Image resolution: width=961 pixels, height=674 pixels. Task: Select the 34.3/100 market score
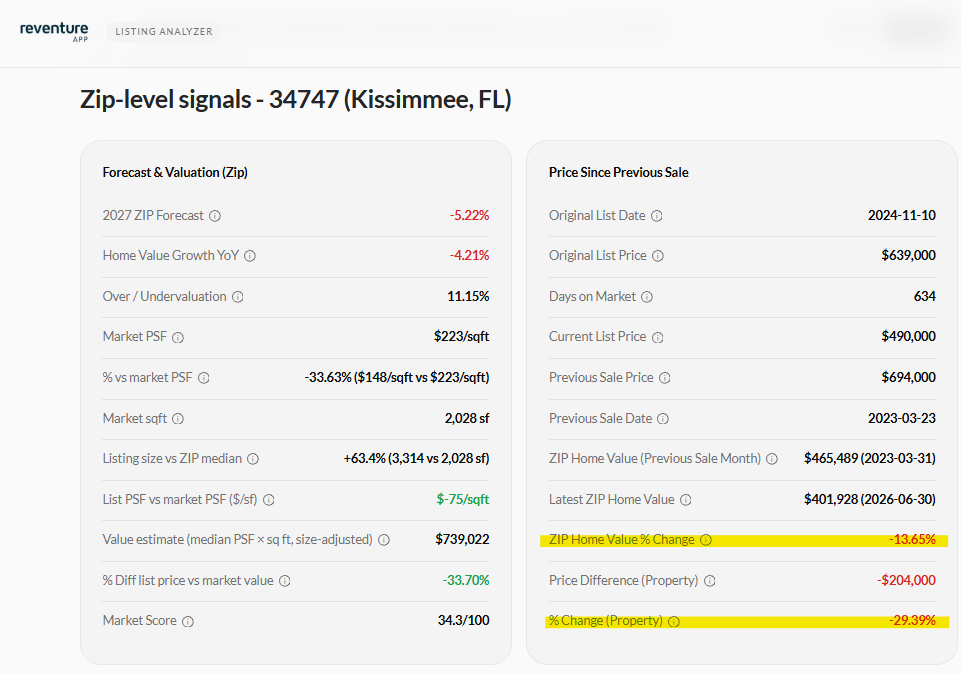pos(463,621)
